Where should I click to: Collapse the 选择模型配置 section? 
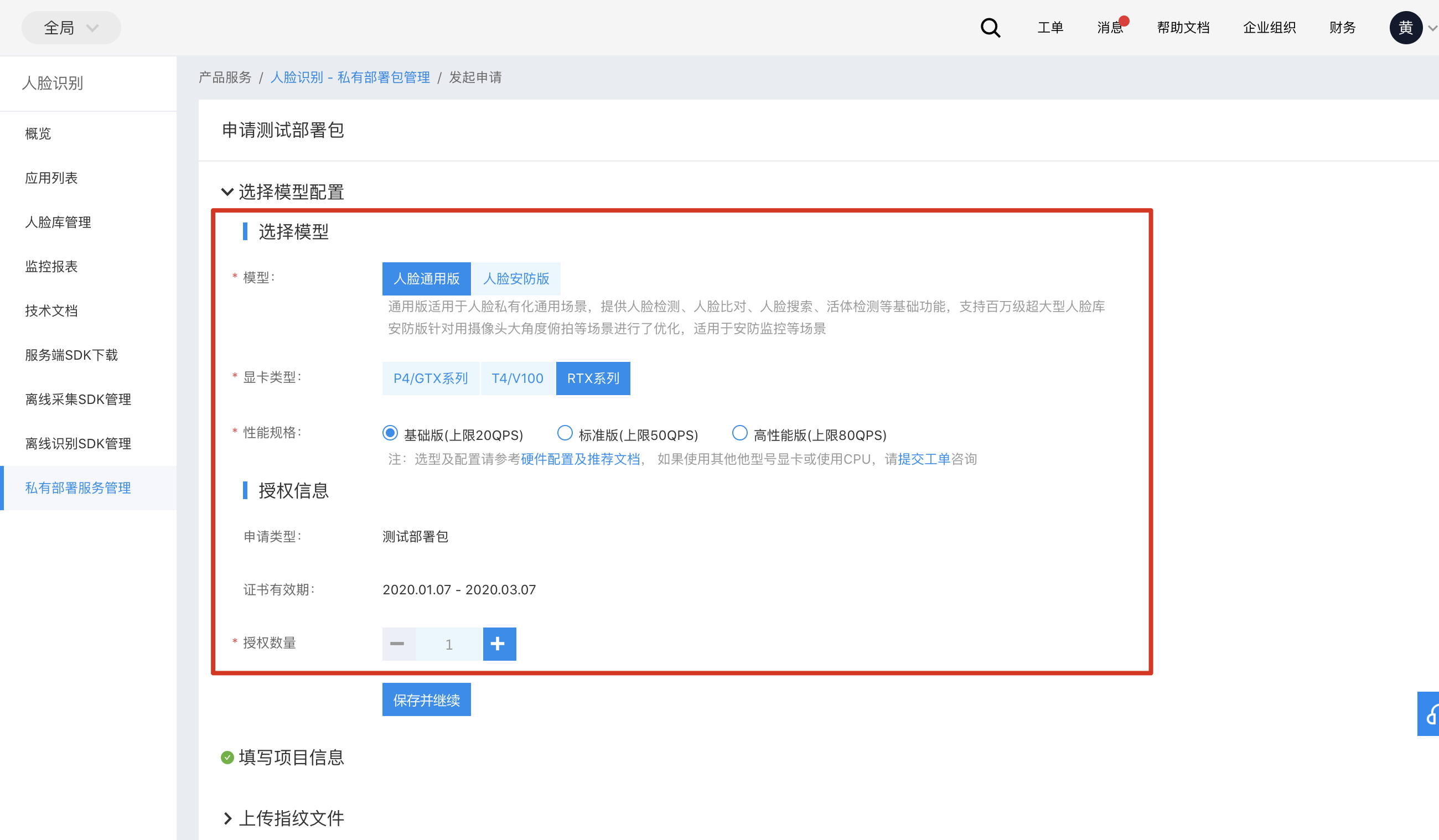coord(227,192)
